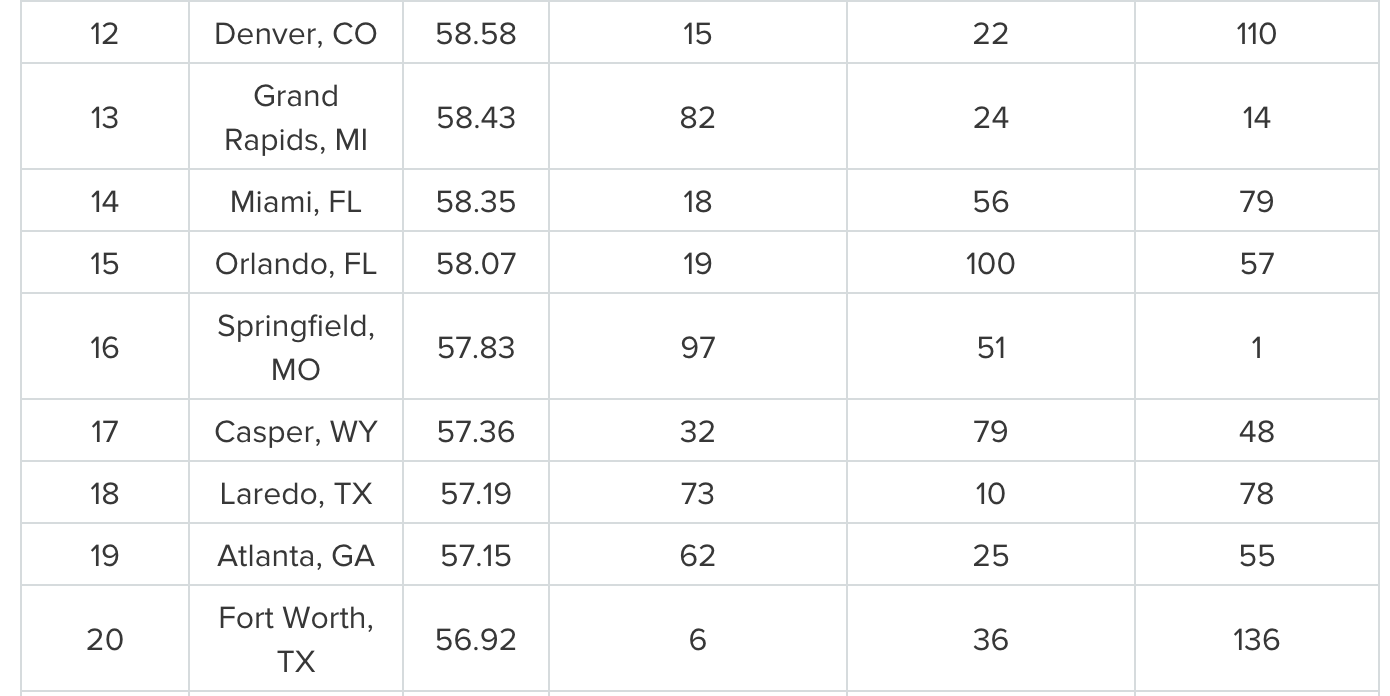Click the Fort Worth, TX cell
Image resolution: width=1390 pixels, height=696 pixels.
[x=295, y=640]
